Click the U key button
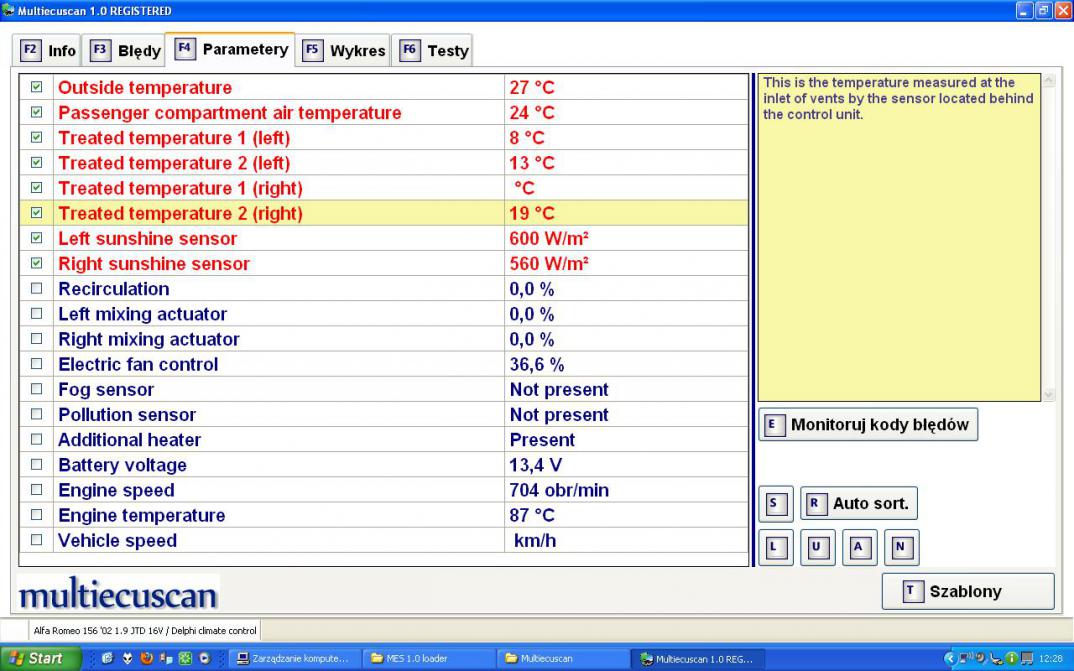 pyautogui.click(x=815, y=548)
